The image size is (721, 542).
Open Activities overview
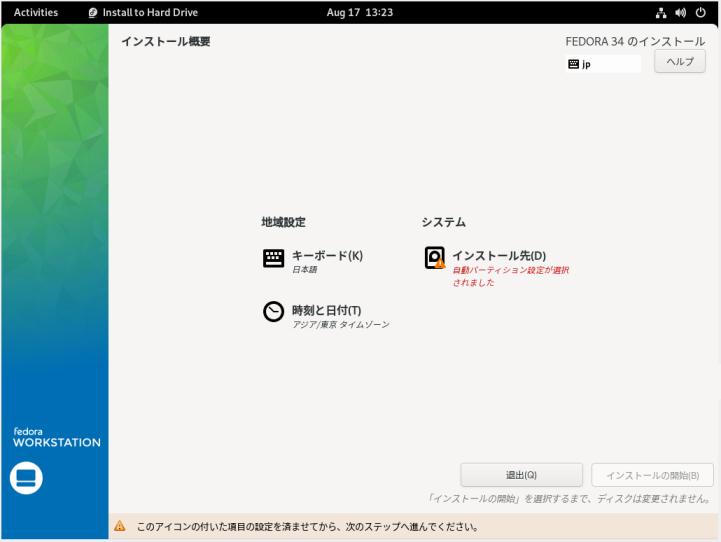[36, 12]
